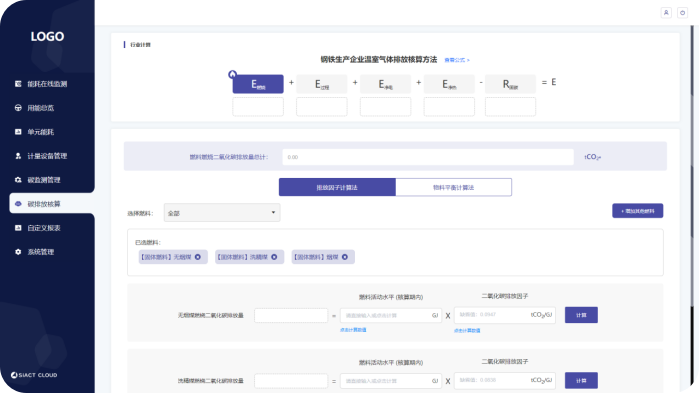
Task: Select the E燃烧 formula term
Action: [x=258, y=84]
